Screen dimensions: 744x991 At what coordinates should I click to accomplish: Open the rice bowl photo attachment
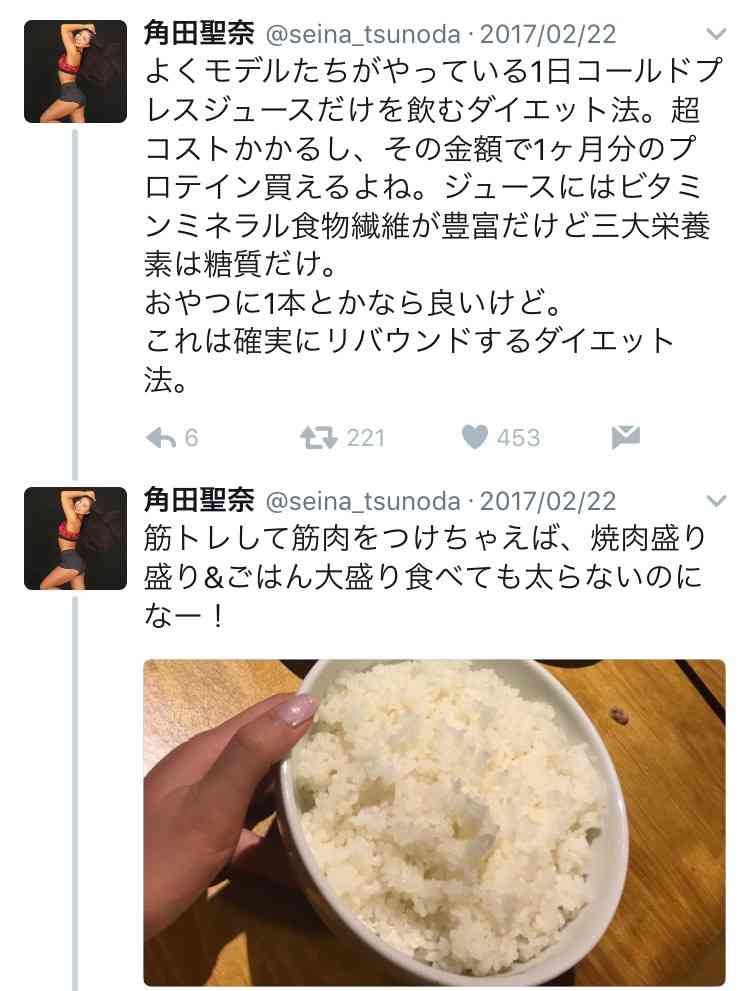pos(434,822)
